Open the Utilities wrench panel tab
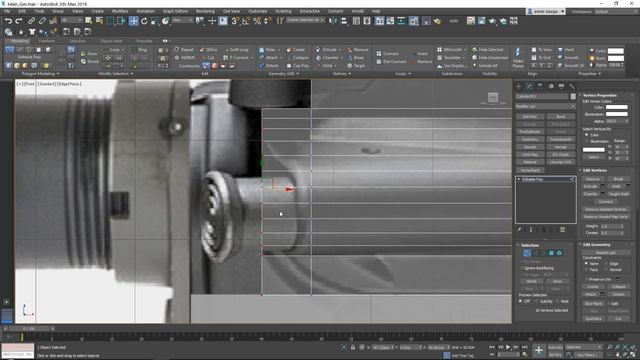The image size is (640, 360). tap(572, 86)
